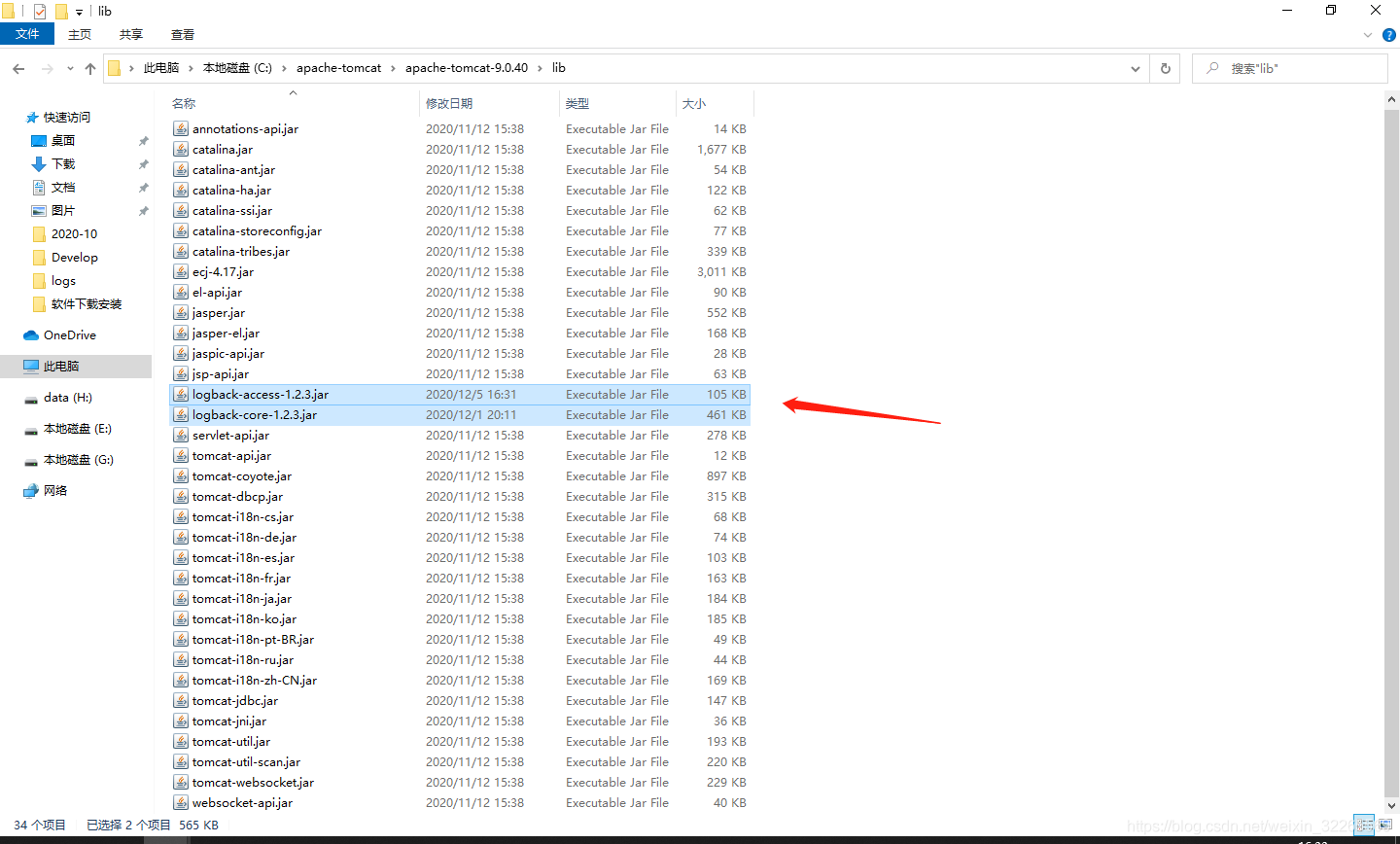Select file name catalina-storeconfig.jar
This screenshot has width=1400, height=844.
pos(257,231)
